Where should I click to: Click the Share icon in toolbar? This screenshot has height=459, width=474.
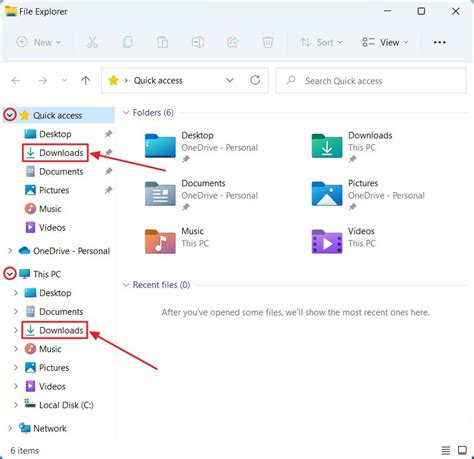pos(233,42)
